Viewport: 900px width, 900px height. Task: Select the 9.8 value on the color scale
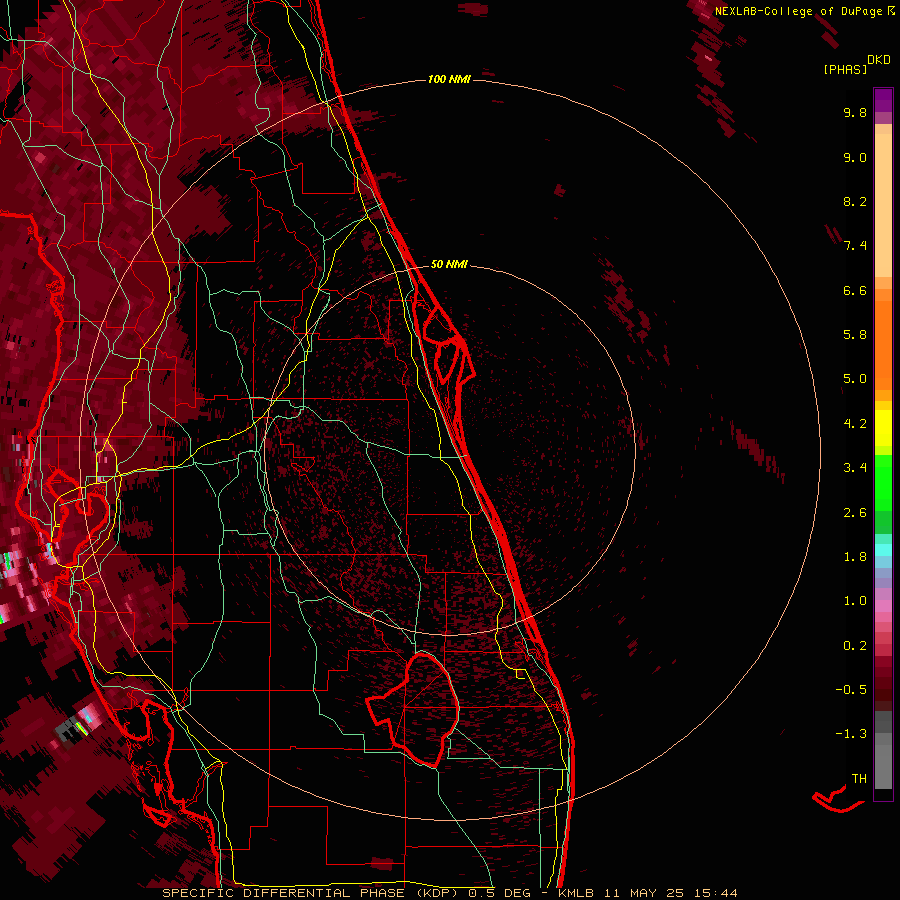click(x=855, y=112)
